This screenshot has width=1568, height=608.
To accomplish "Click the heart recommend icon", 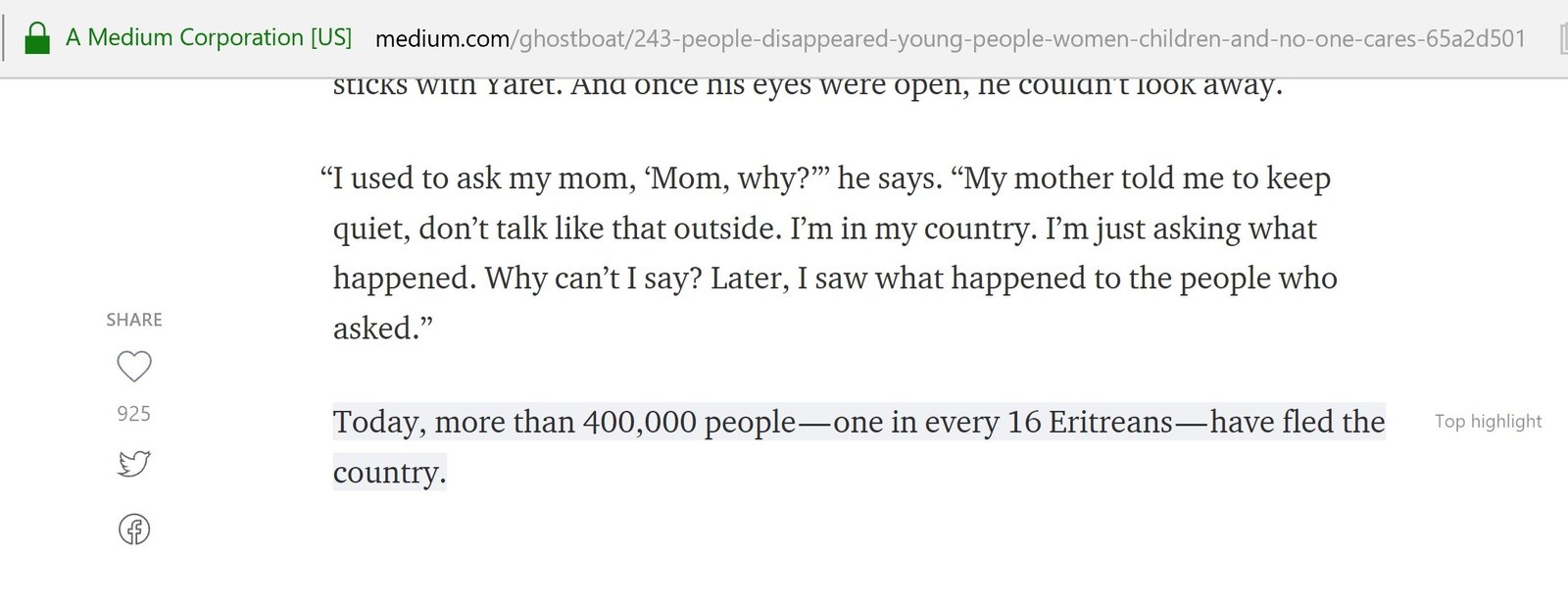I will (134, 367).
